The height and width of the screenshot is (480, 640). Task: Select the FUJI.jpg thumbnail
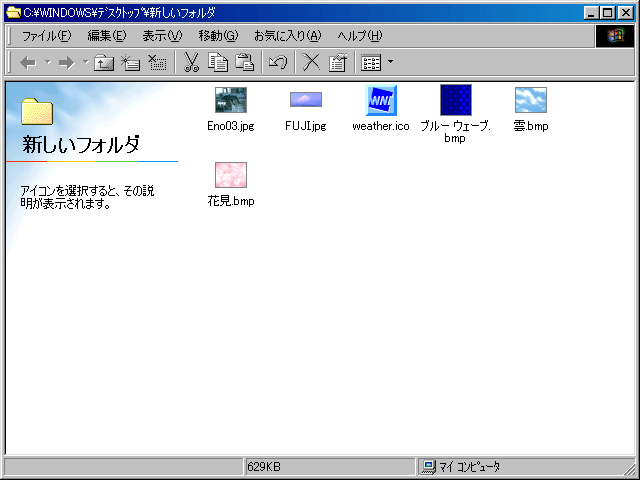[x=306, y=100]
